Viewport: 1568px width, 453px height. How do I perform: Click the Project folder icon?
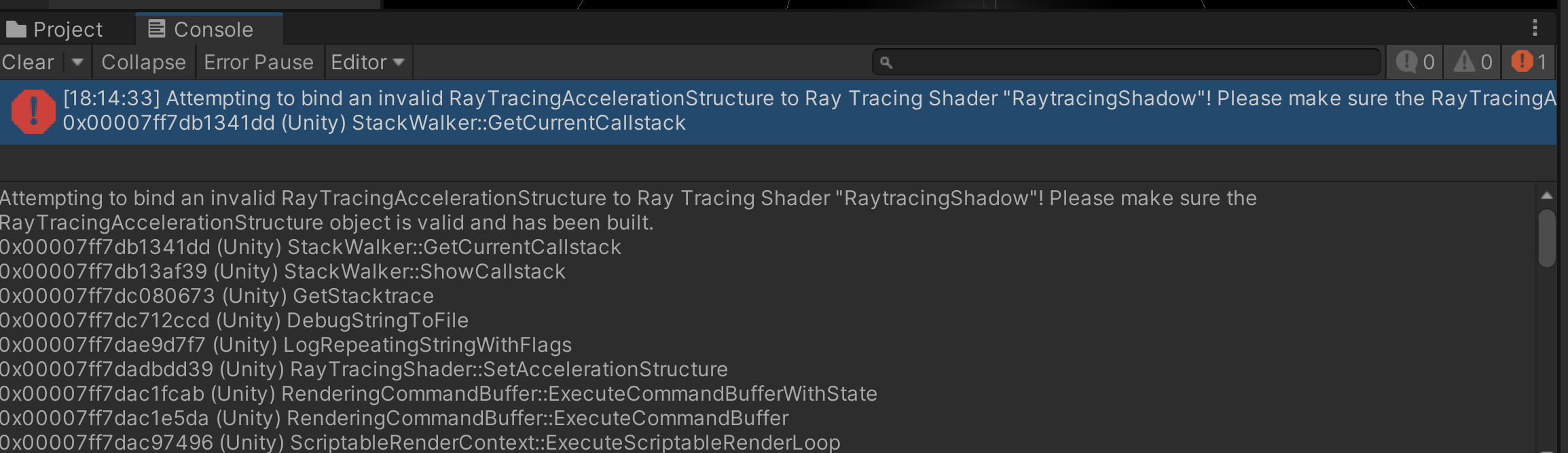16,30
